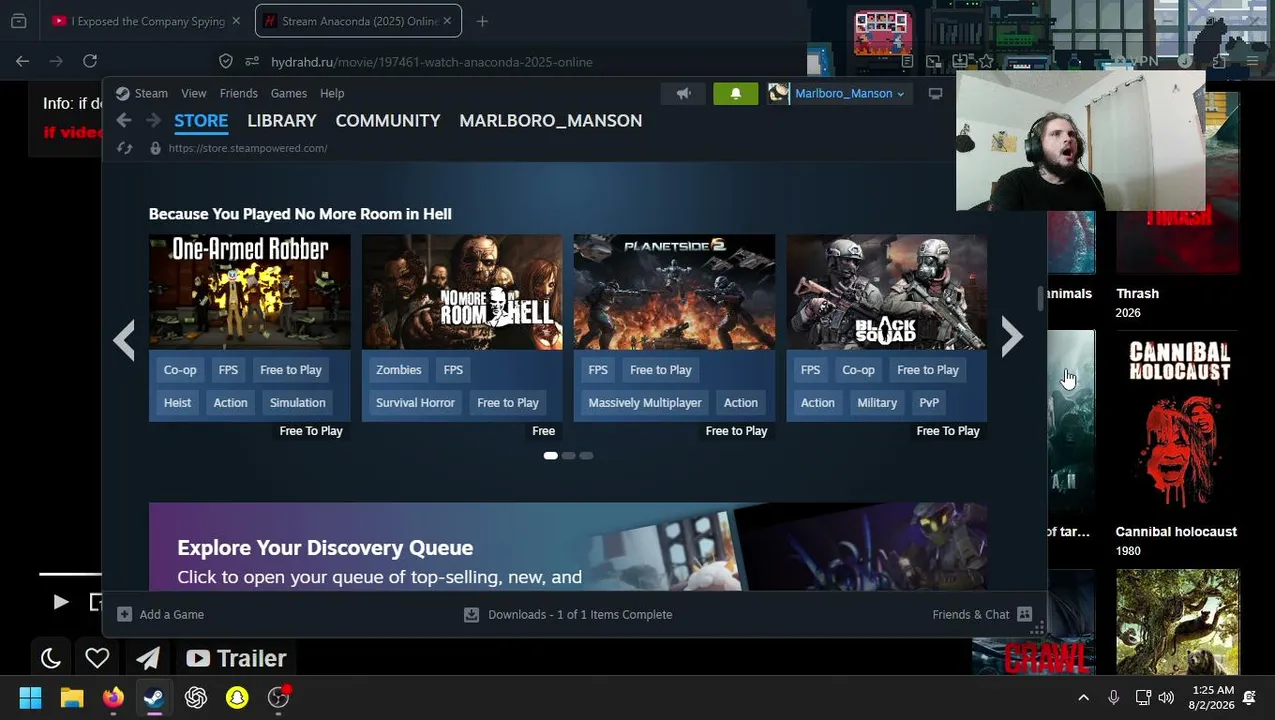Click browser shield tracking protection icon
This screenshot has height=720, width=1275.
point(226,61)
